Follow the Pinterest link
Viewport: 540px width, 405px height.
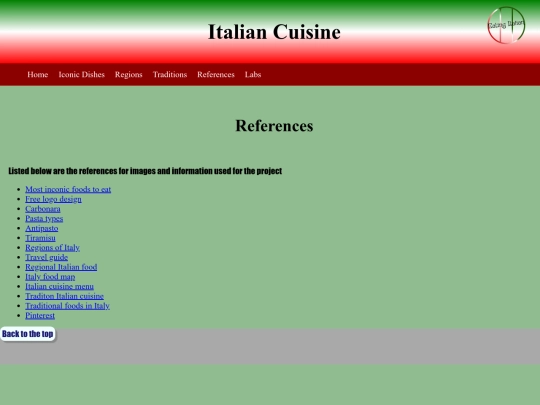tap(40, 315)
